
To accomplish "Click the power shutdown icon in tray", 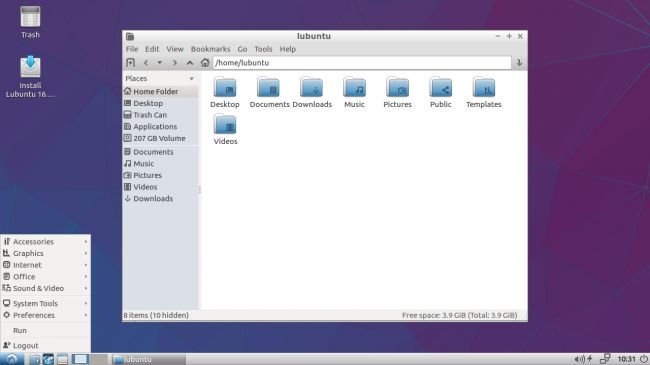I will pos(644,359).
